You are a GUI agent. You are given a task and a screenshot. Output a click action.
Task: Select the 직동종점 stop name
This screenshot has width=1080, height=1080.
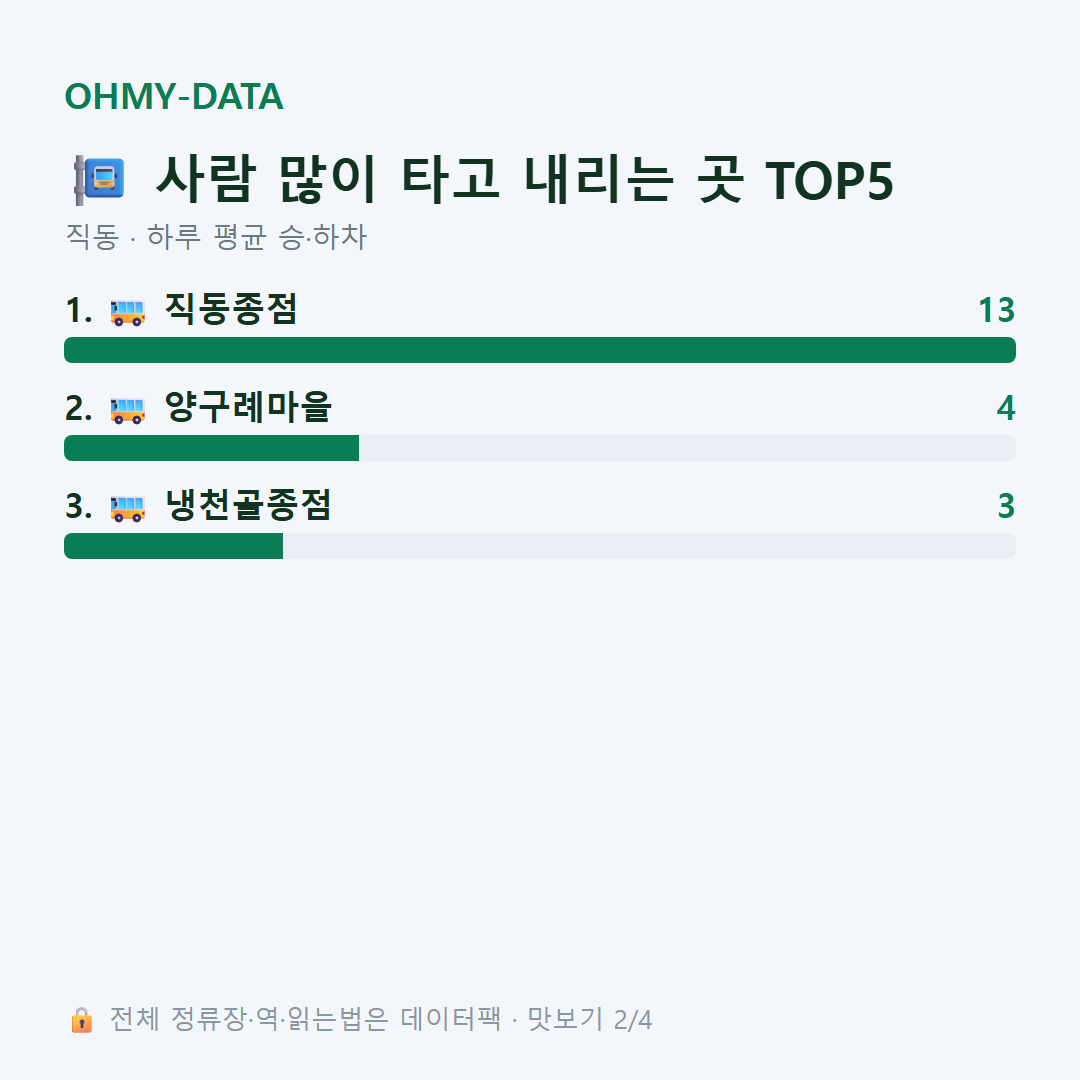[231, 309]
